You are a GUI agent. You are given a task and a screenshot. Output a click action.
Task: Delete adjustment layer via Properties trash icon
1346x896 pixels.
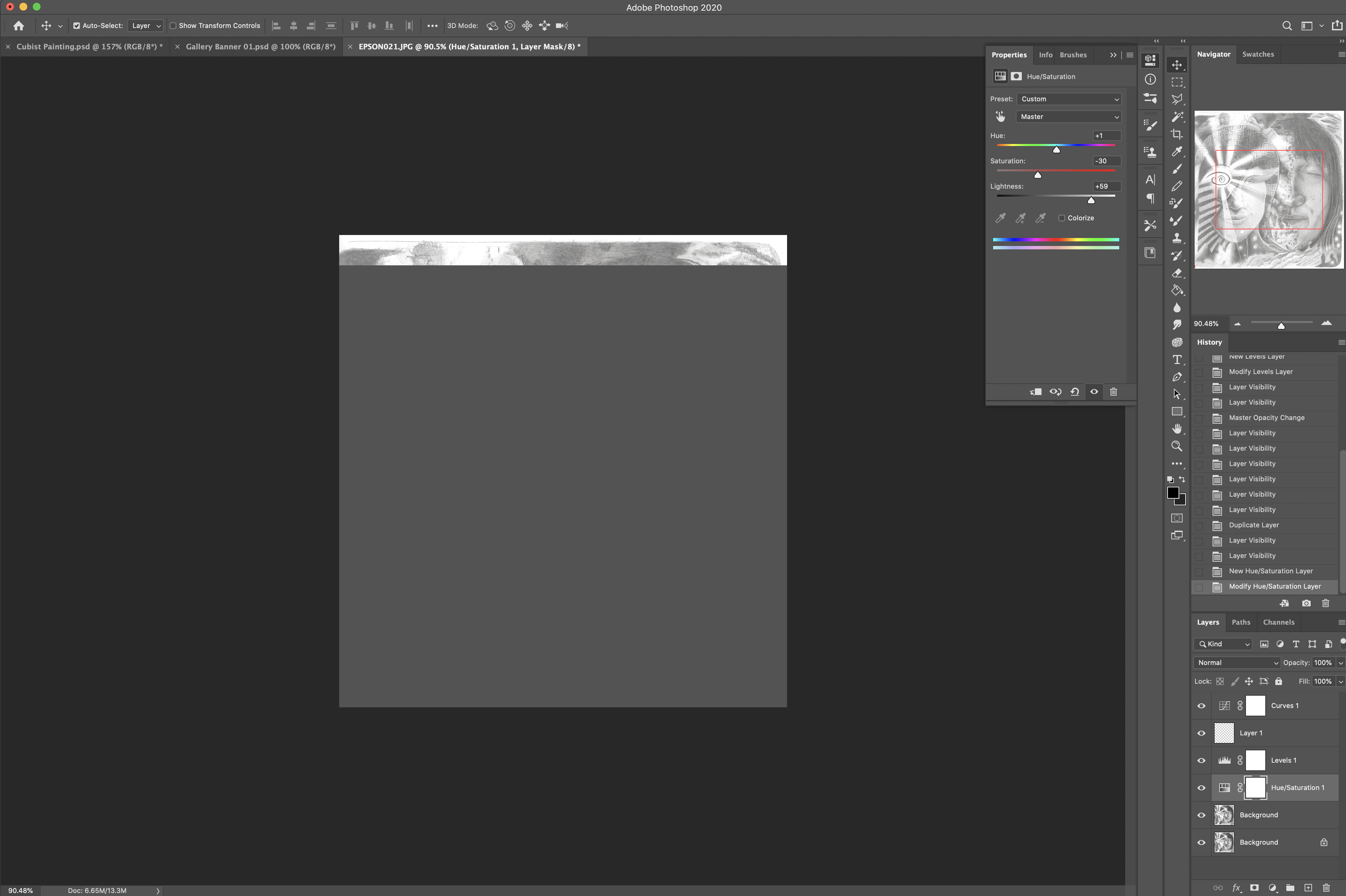tap(1113, 392)
